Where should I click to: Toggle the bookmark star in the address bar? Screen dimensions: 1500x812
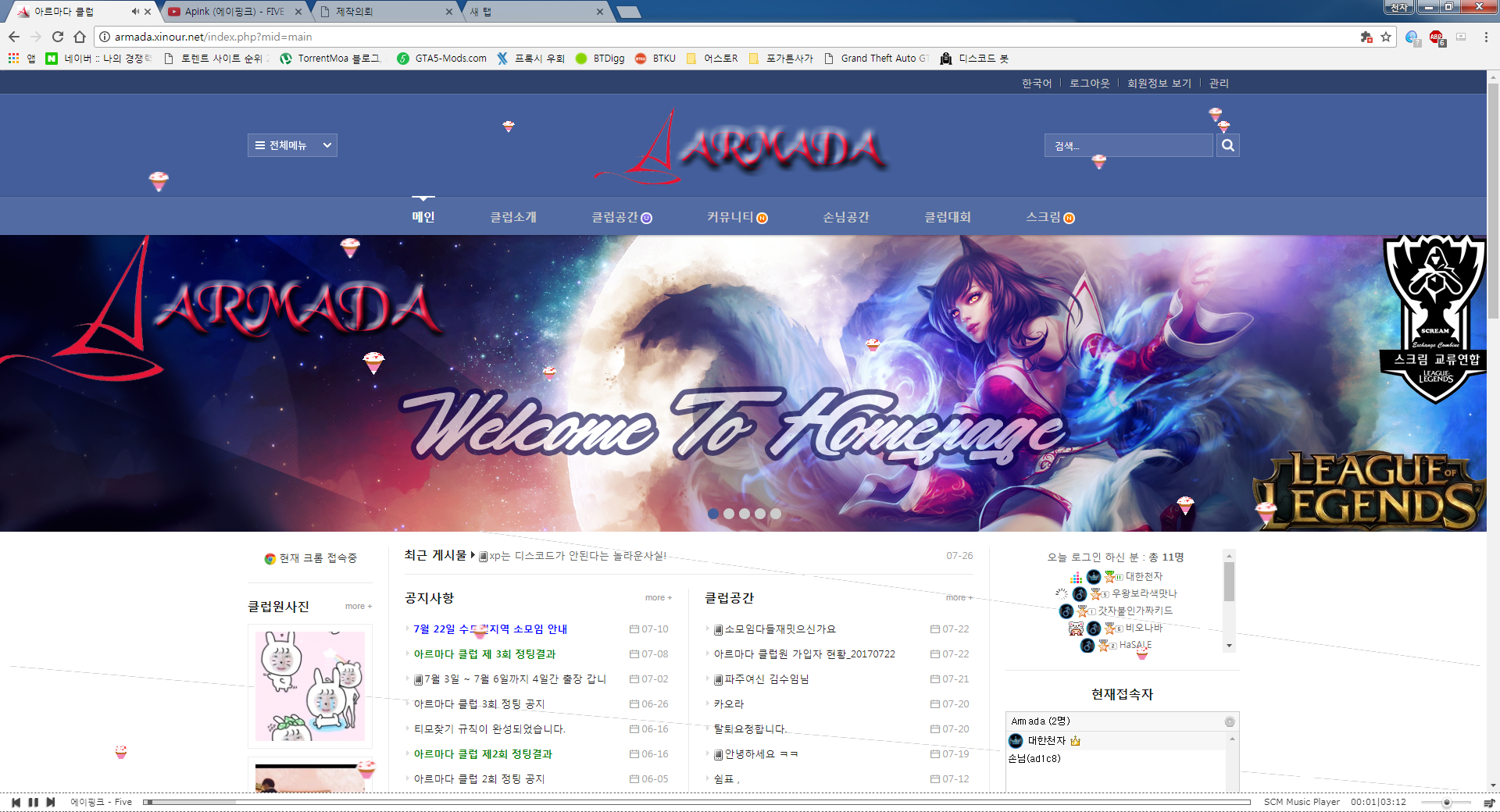pyautogui.click(x=1384, y=37)
